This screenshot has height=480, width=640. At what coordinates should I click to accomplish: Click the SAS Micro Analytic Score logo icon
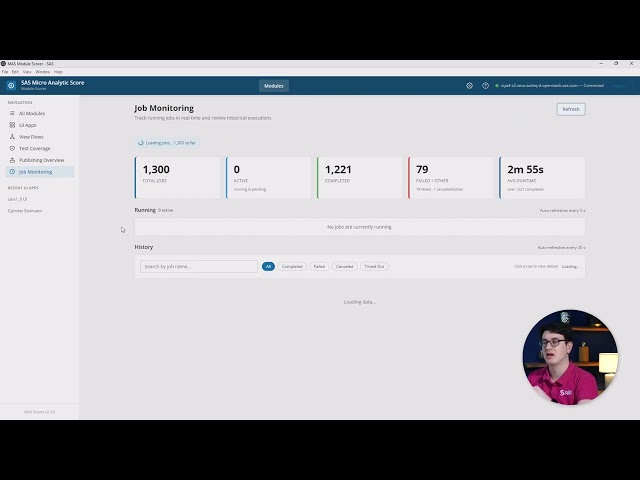coord(11,85)
